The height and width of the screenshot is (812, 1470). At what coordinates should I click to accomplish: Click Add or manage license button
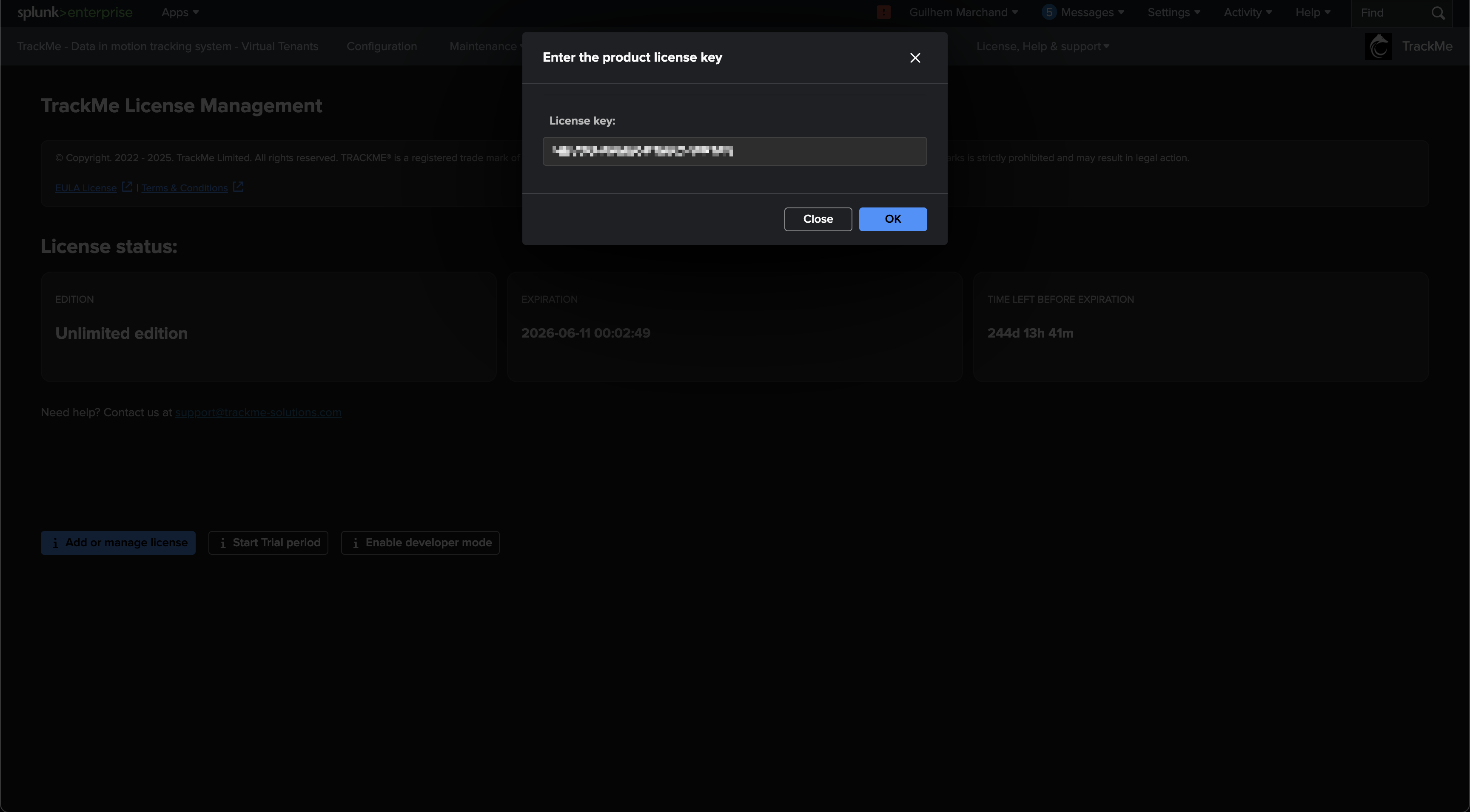(118, 542)
